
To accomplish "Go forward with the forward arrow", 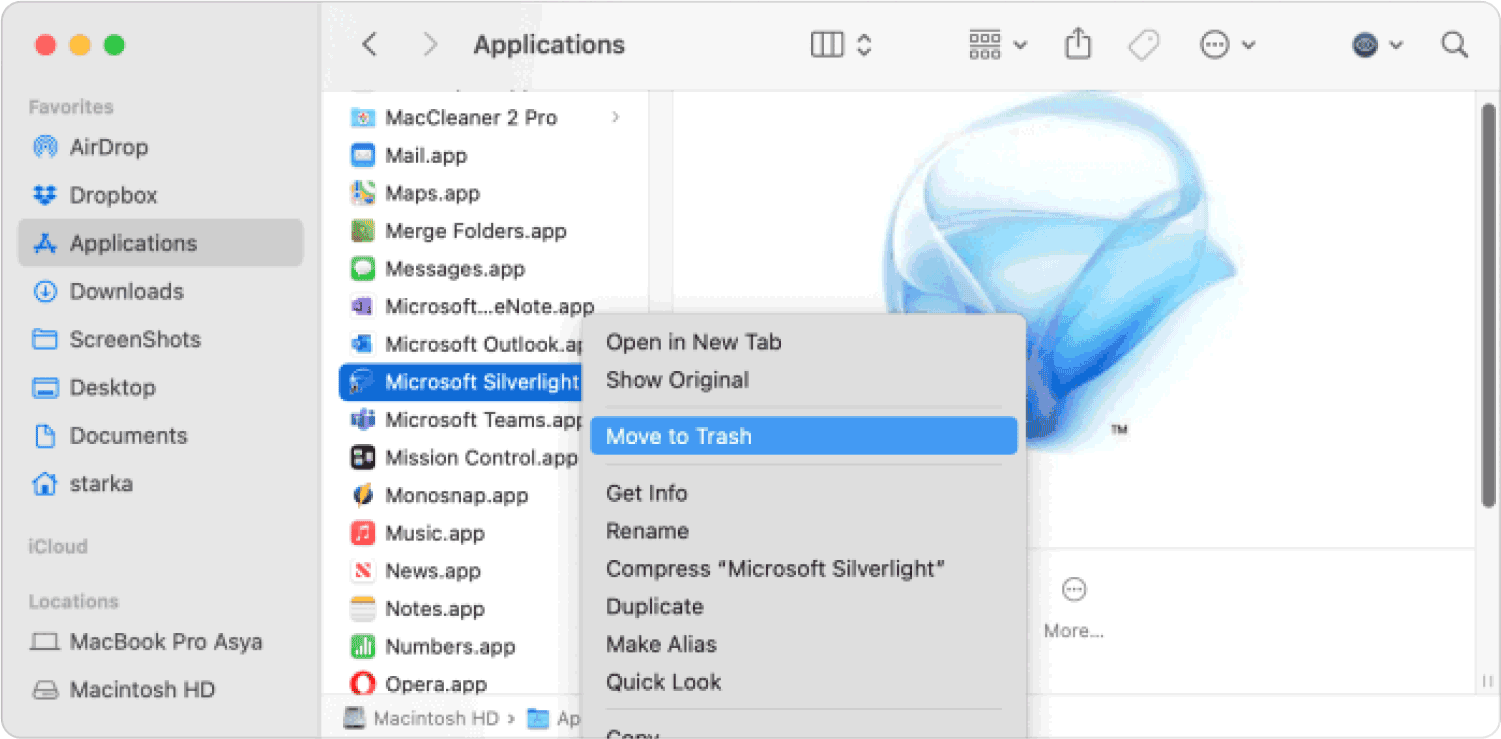I will [x=430, y=45].
